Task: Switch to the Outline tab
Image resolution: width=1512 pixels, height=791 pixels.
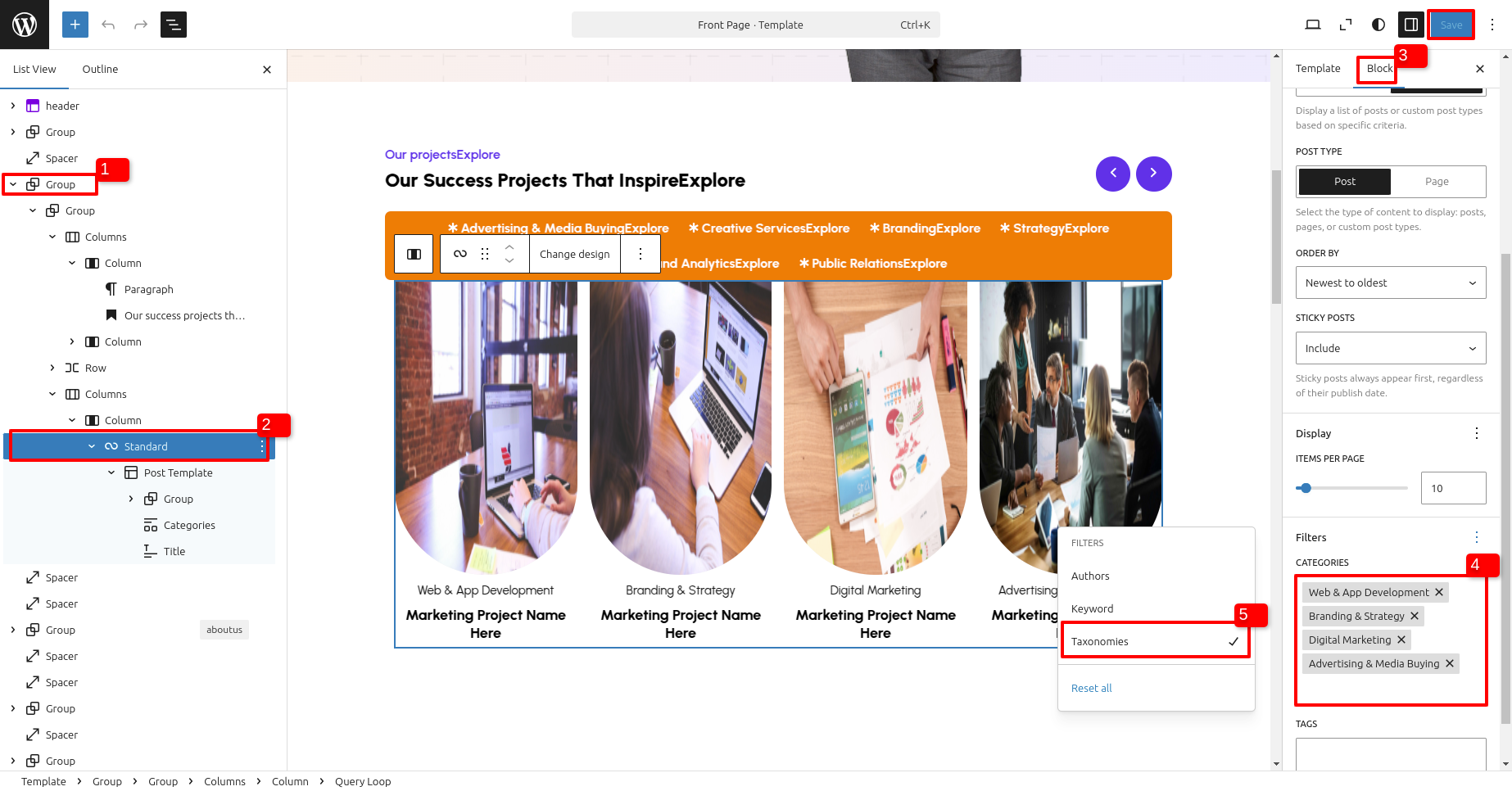Action: tap(100, 70)
